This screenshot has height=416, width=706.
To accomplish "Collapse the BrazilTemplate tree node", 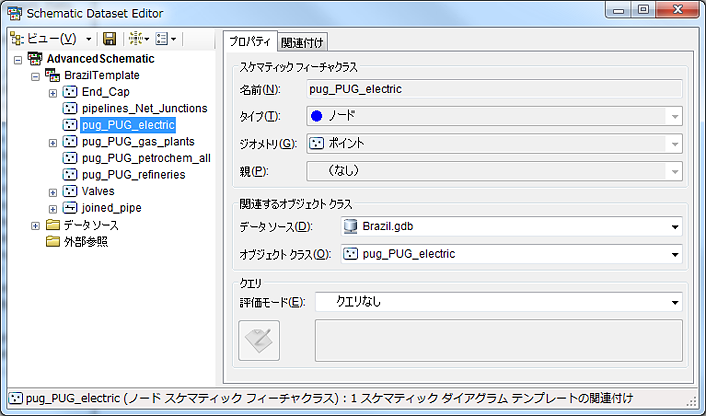I will tap(35, 76).
